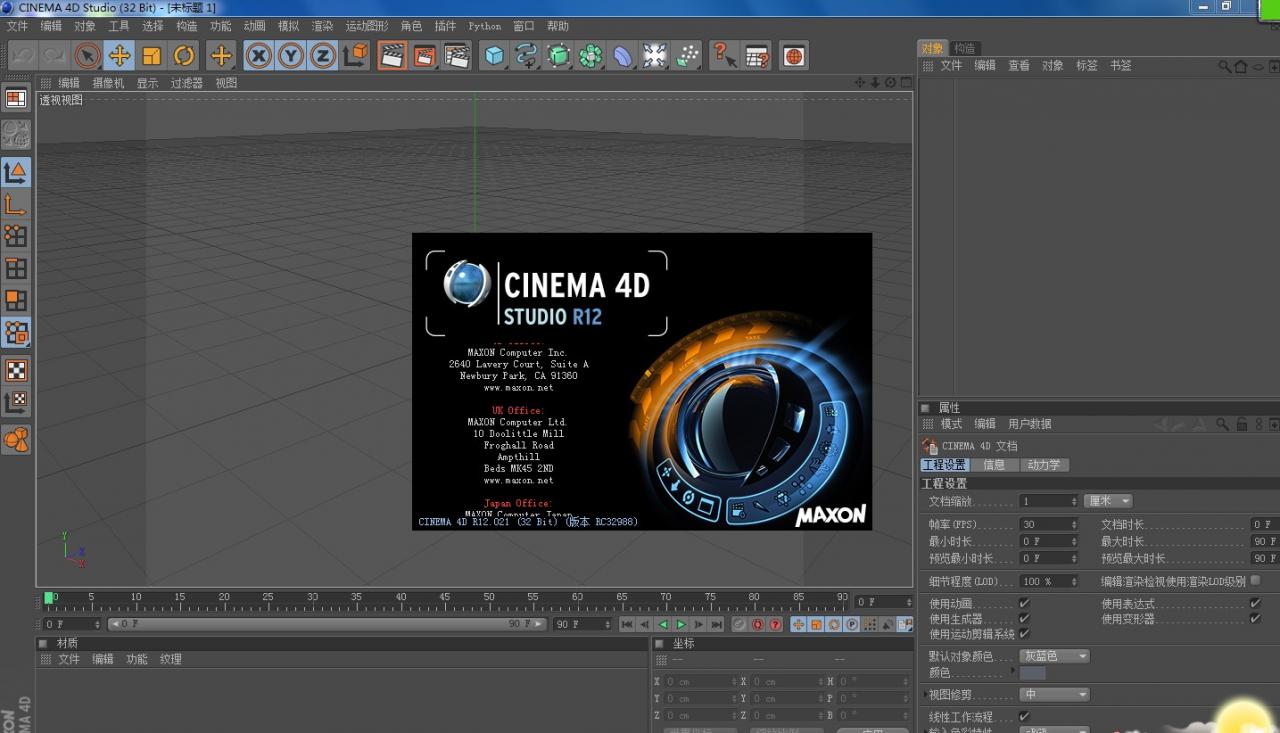
Task: Open the deformer objects icon
Action: (x=623, y=56)
